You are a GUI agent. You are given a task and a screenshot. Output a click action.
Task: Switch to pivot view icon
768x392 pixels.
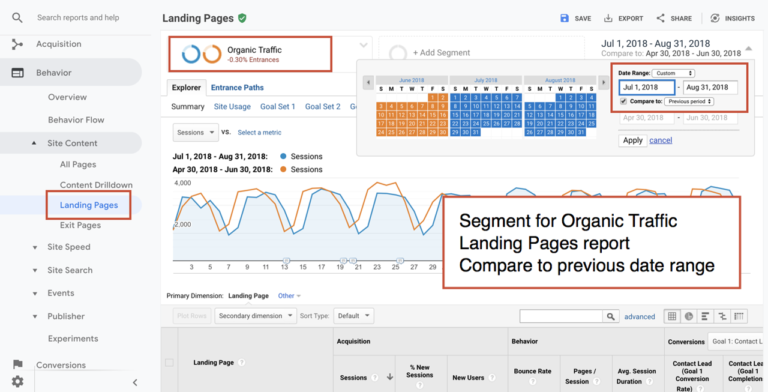[x=739, y=316]
